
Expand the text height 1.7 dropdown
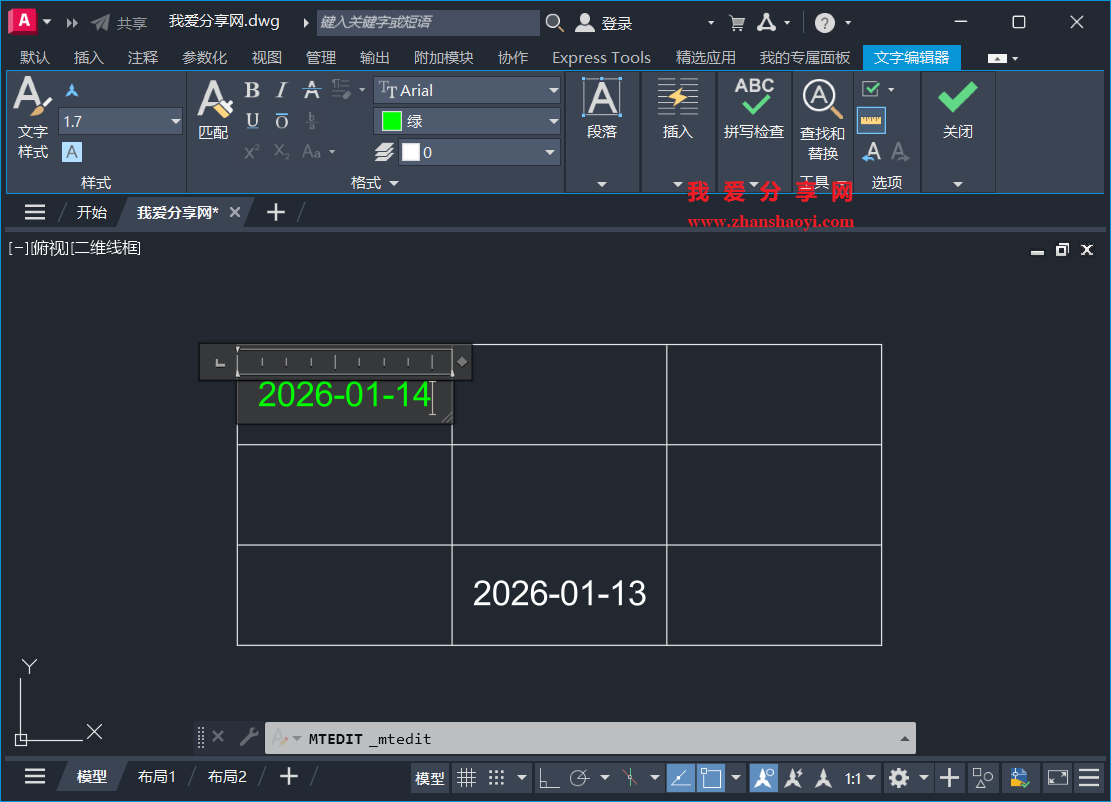point(175,121)
